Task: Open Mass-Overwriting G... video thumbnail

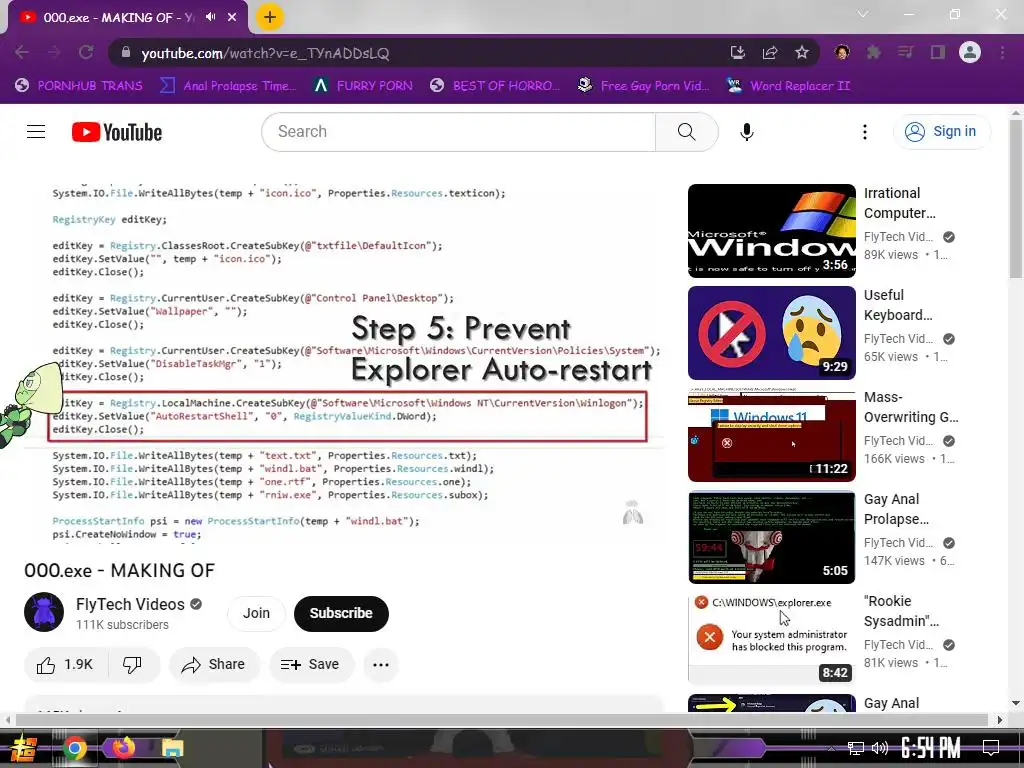Action: coord(772,435)
